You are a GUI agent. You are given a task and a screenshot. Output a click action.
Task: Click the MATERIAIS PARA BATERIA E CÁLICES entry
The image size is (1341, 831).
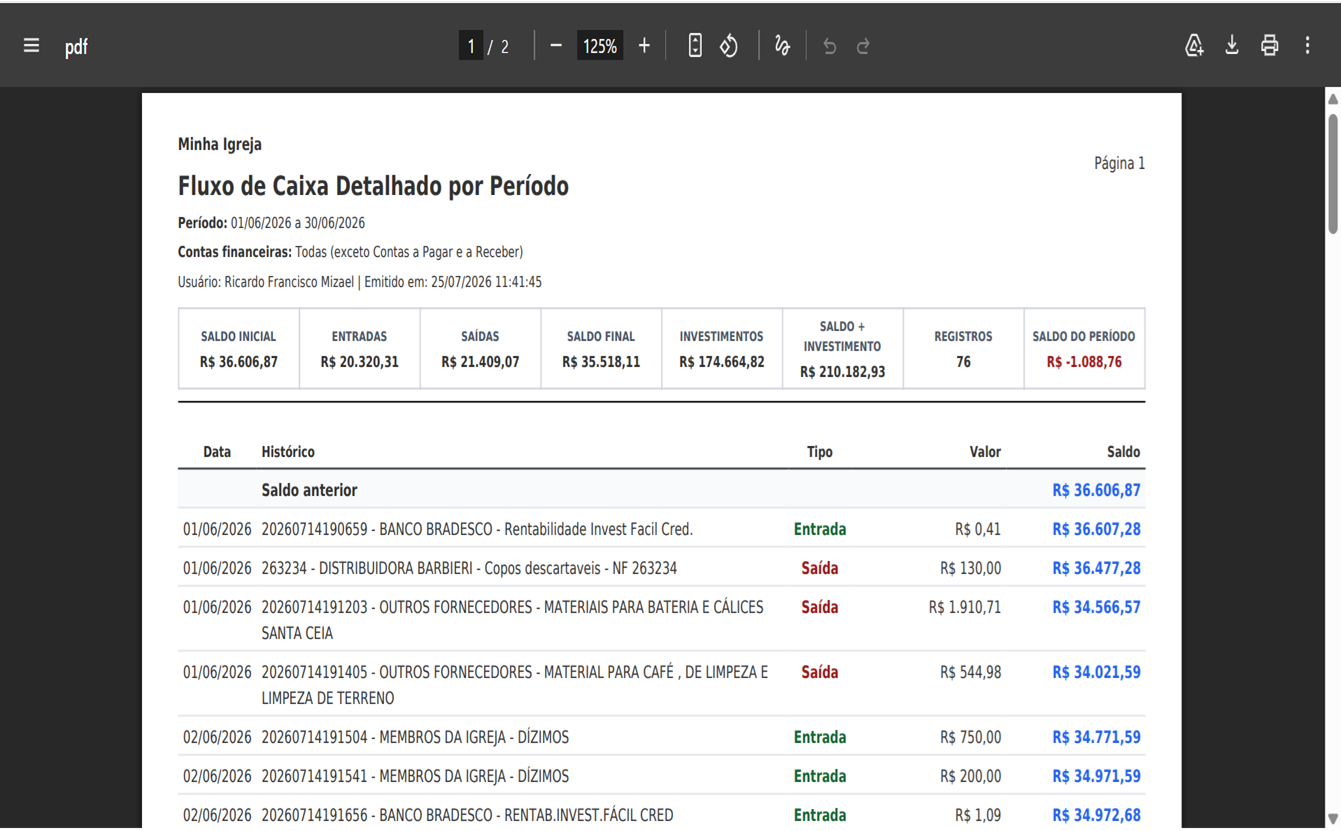coord(512,620)
